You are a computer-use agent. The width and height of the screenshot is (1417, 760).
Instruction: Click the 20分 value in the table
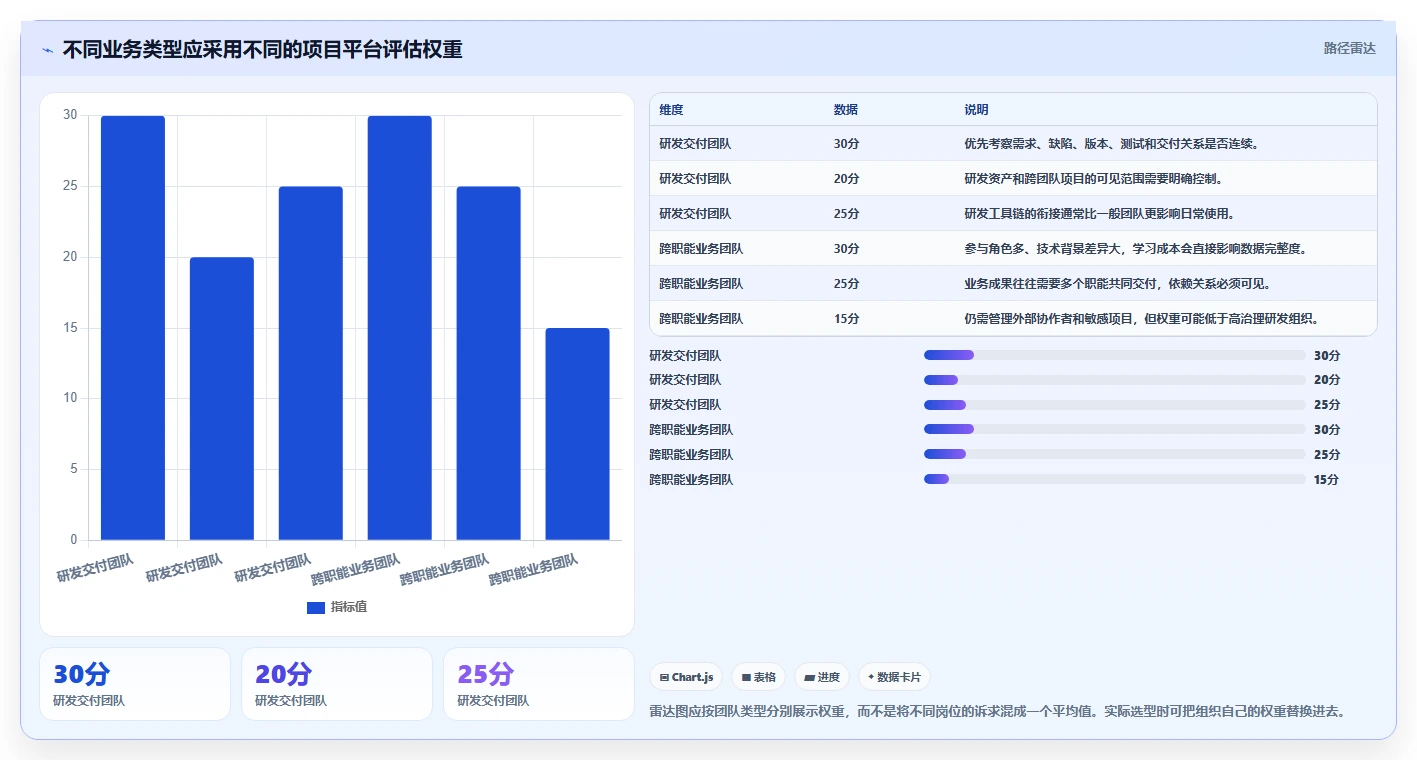[x=846, y=179]
